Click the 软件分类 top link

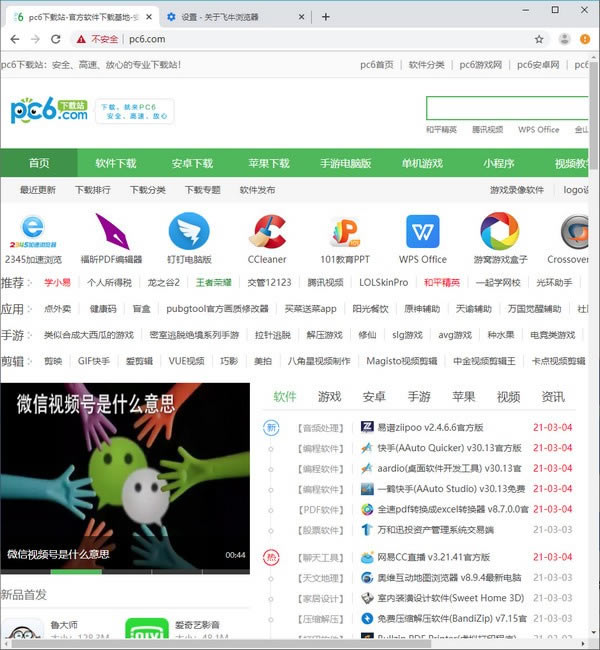[426, 65]
